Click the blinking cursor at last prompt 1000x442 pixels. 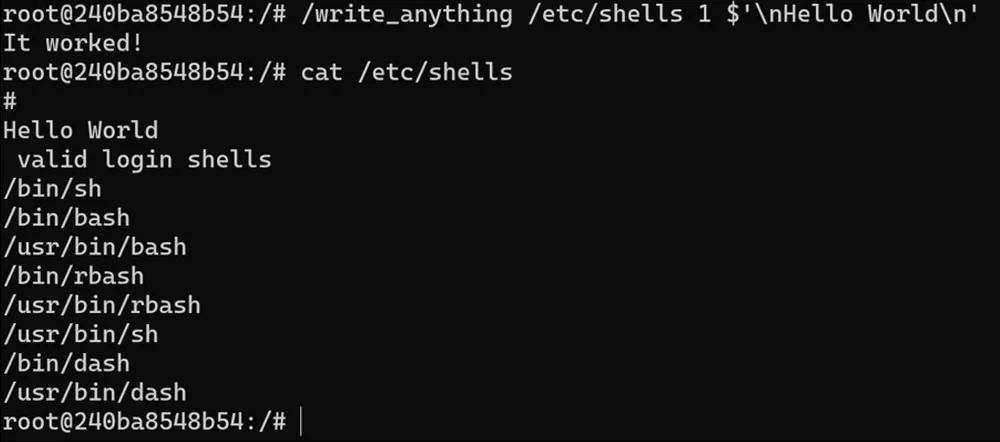[x=300, y=422]
